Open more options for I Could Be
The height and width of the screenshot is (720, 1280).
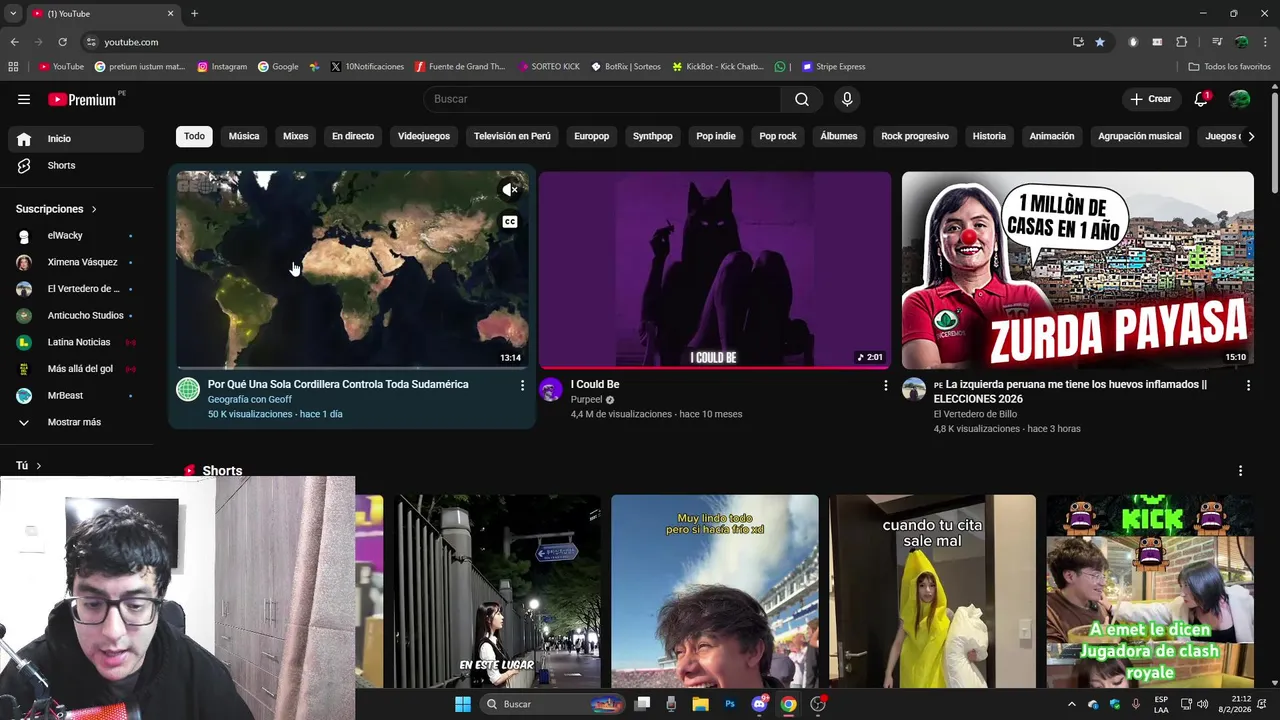tap(885, 385)
